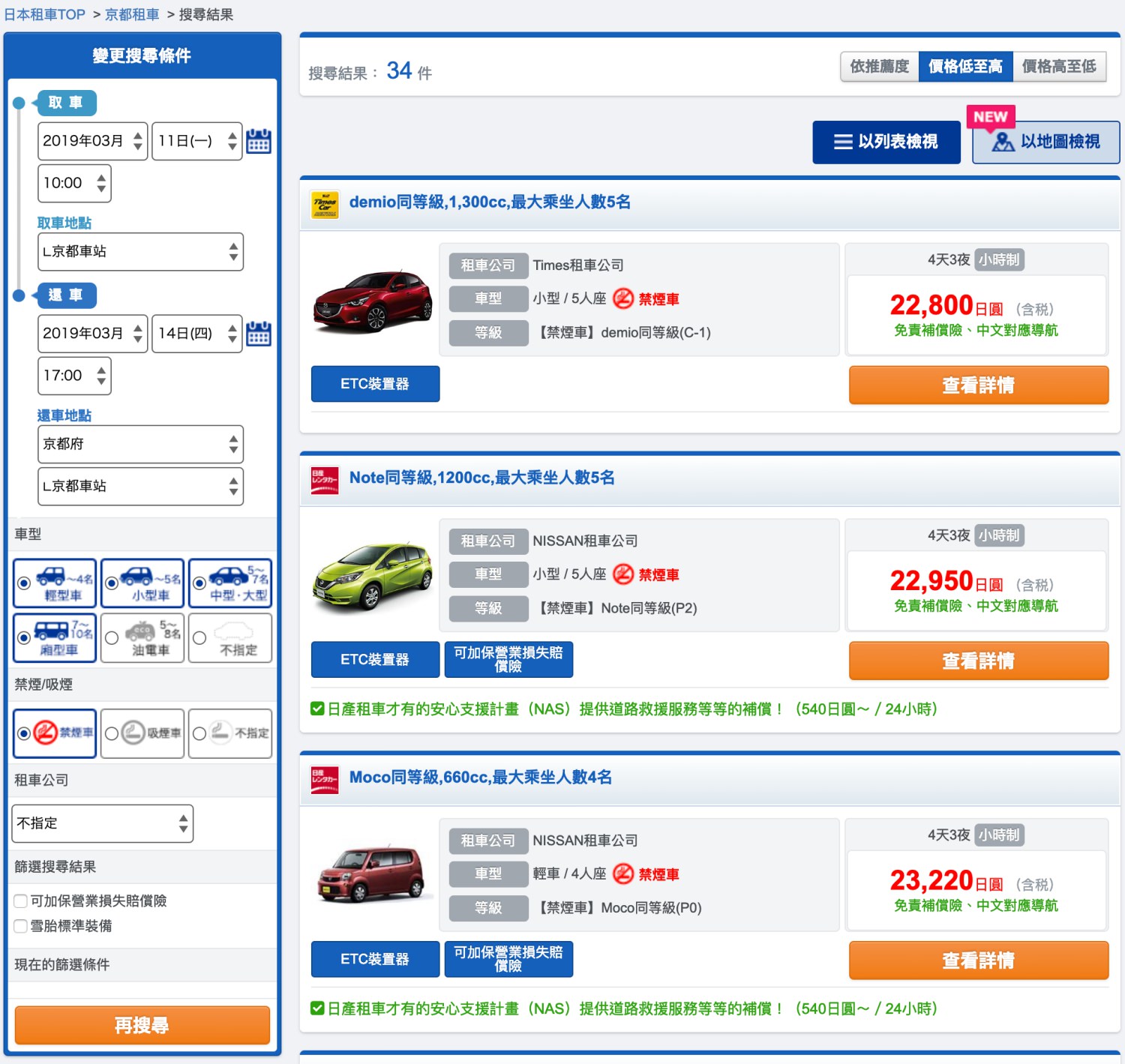Select 不指定 under car type

(230, 637)
